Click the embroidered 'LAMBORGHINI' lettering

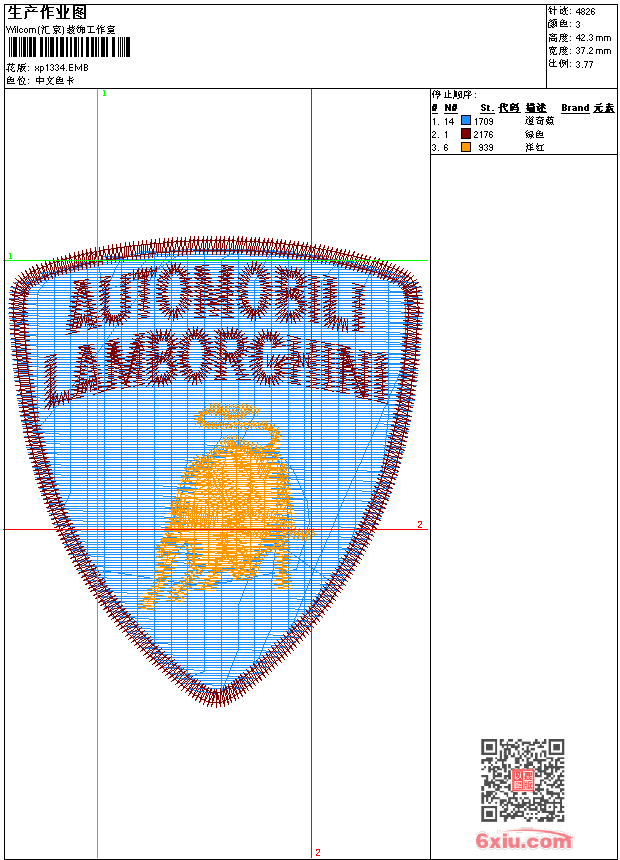point(217,366)
